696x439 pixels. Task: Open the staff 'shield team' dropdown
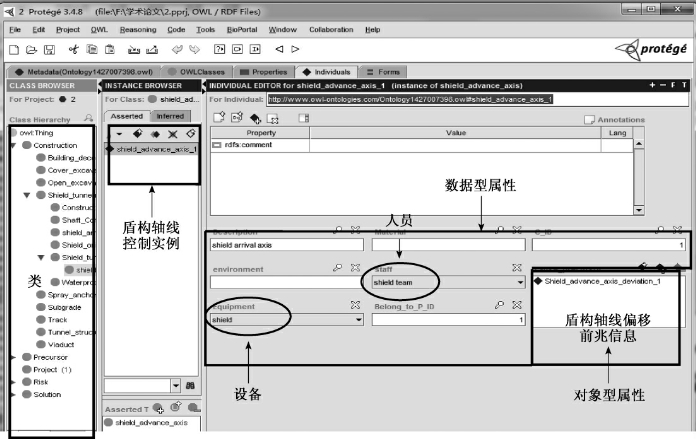pos(520,282)
